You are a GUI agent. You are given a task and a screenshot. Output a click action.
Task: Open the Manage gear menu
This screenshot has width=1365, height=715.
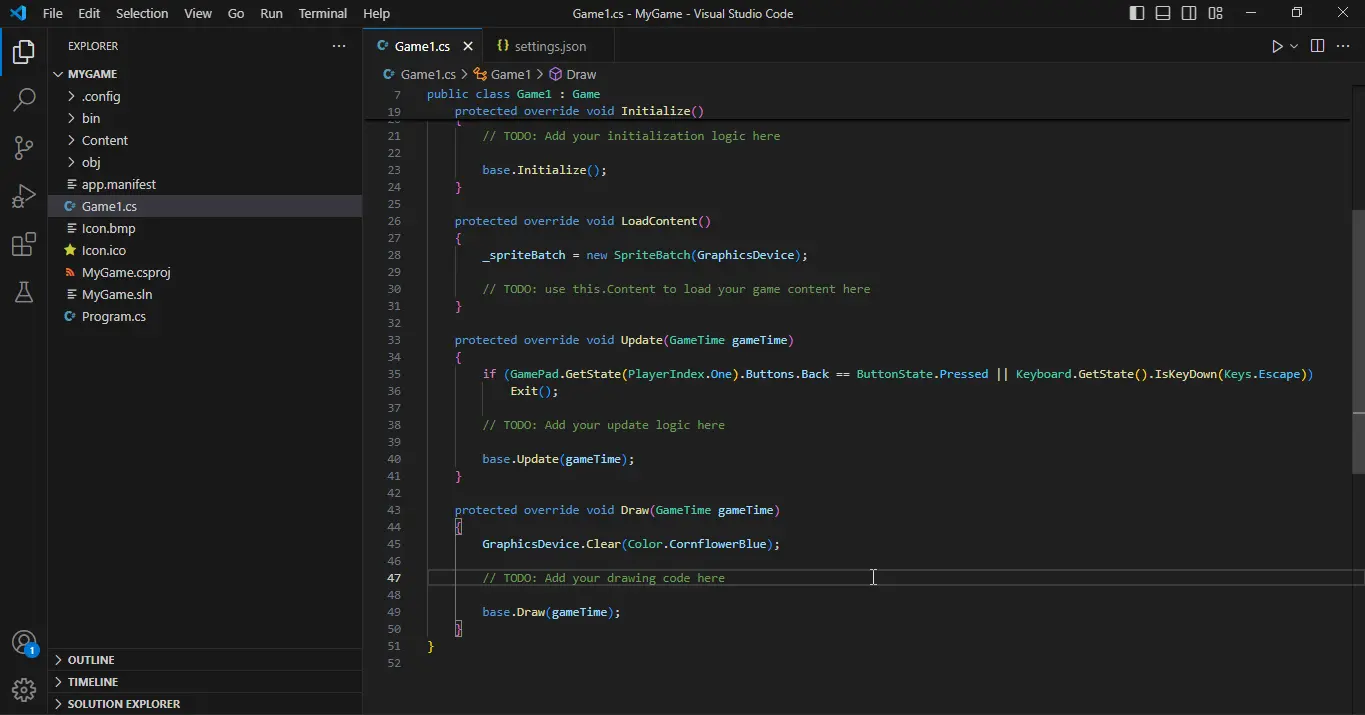[x=24, y=690]
